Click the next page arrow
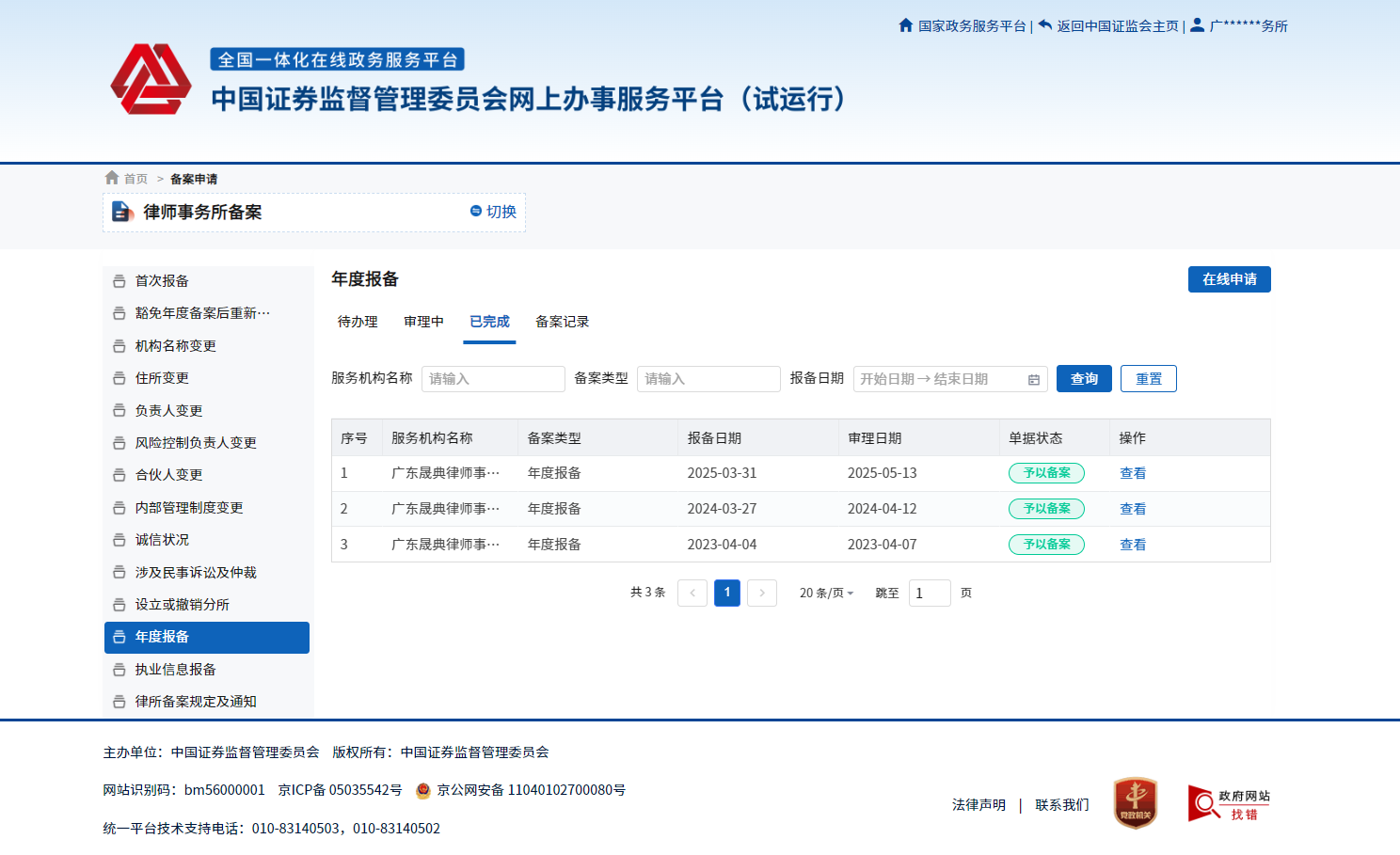 pyautogui.click(x=762, y=593)
